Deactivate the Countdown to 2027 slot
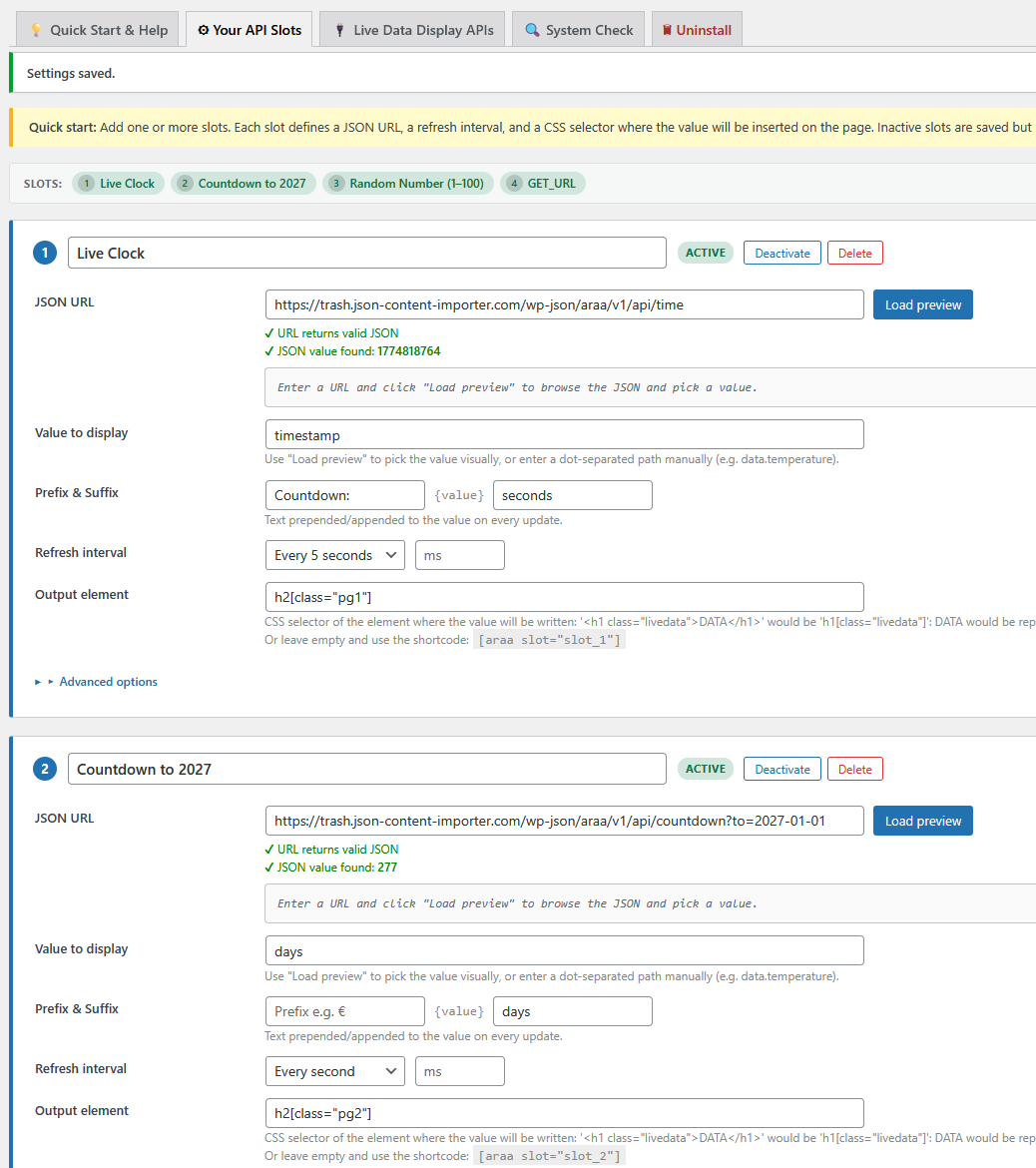The image size is (1036, 1168). 781,769
